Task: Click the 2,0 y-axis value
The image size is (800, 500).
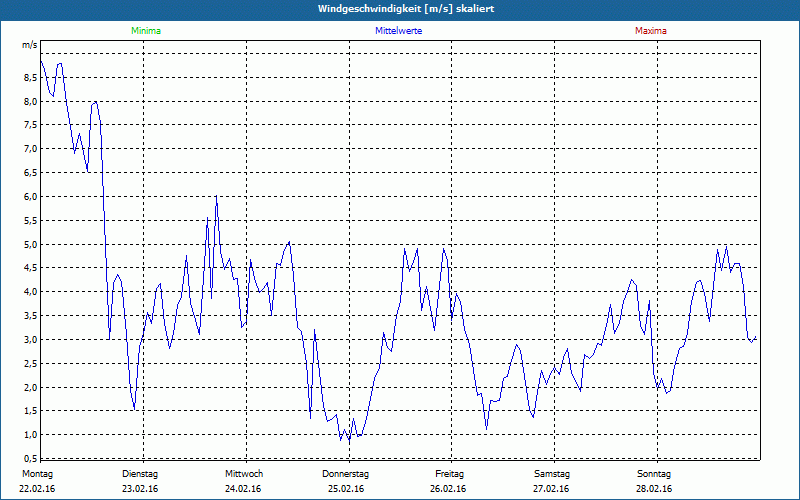Action: click(x=30, y=387)
